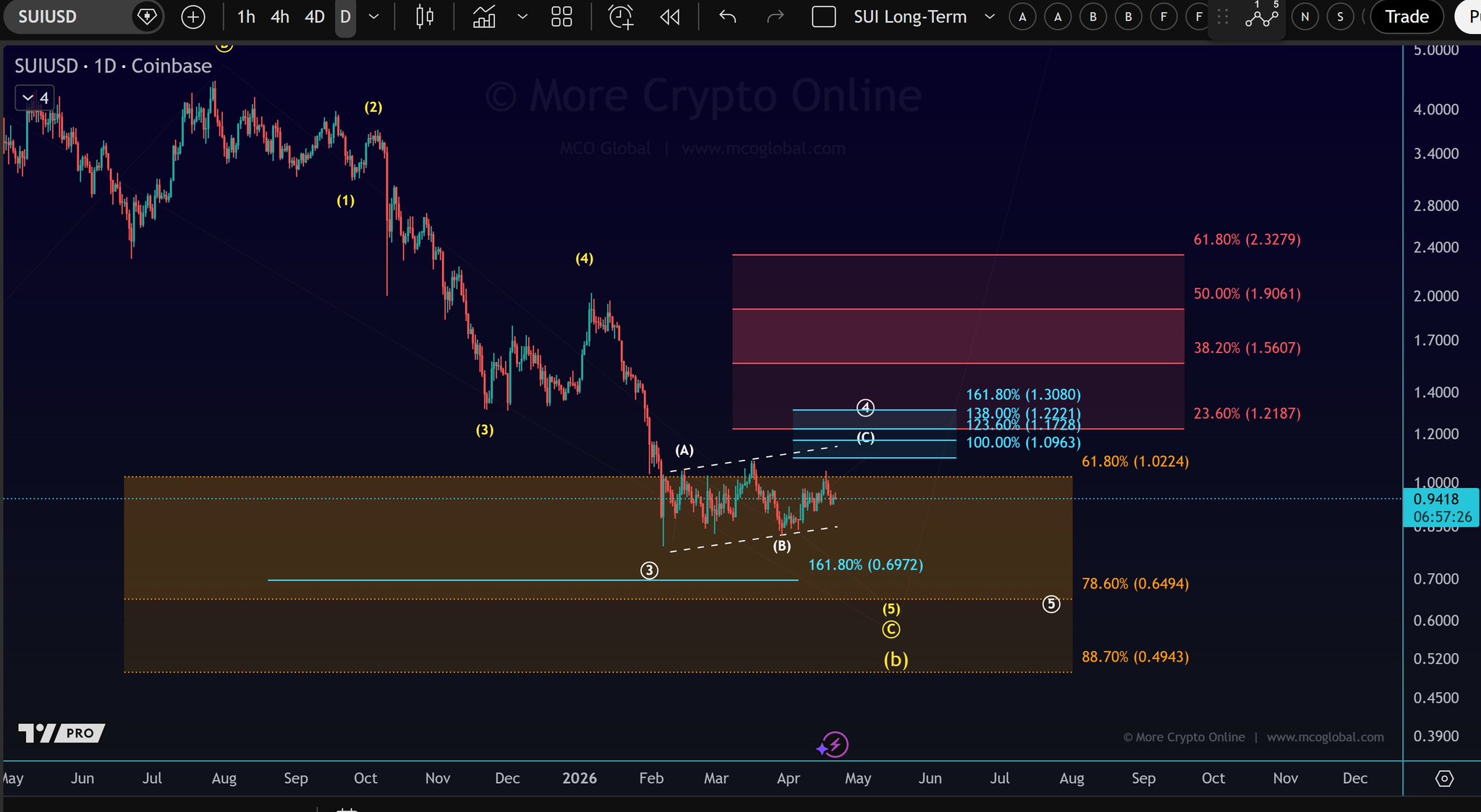Open the SUI Long-Term layout menu
Screen dimensions: 1481x812
click(910, 17)
